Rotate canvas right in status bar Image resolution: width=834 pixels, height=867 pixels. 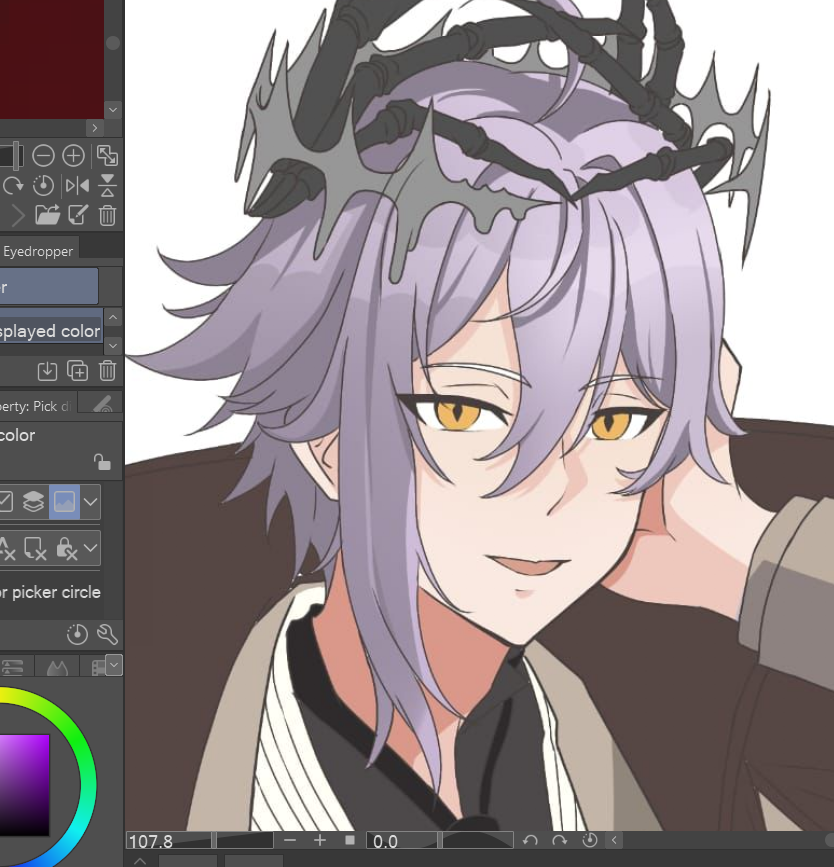pyautogui.click(x=560, y=840)
